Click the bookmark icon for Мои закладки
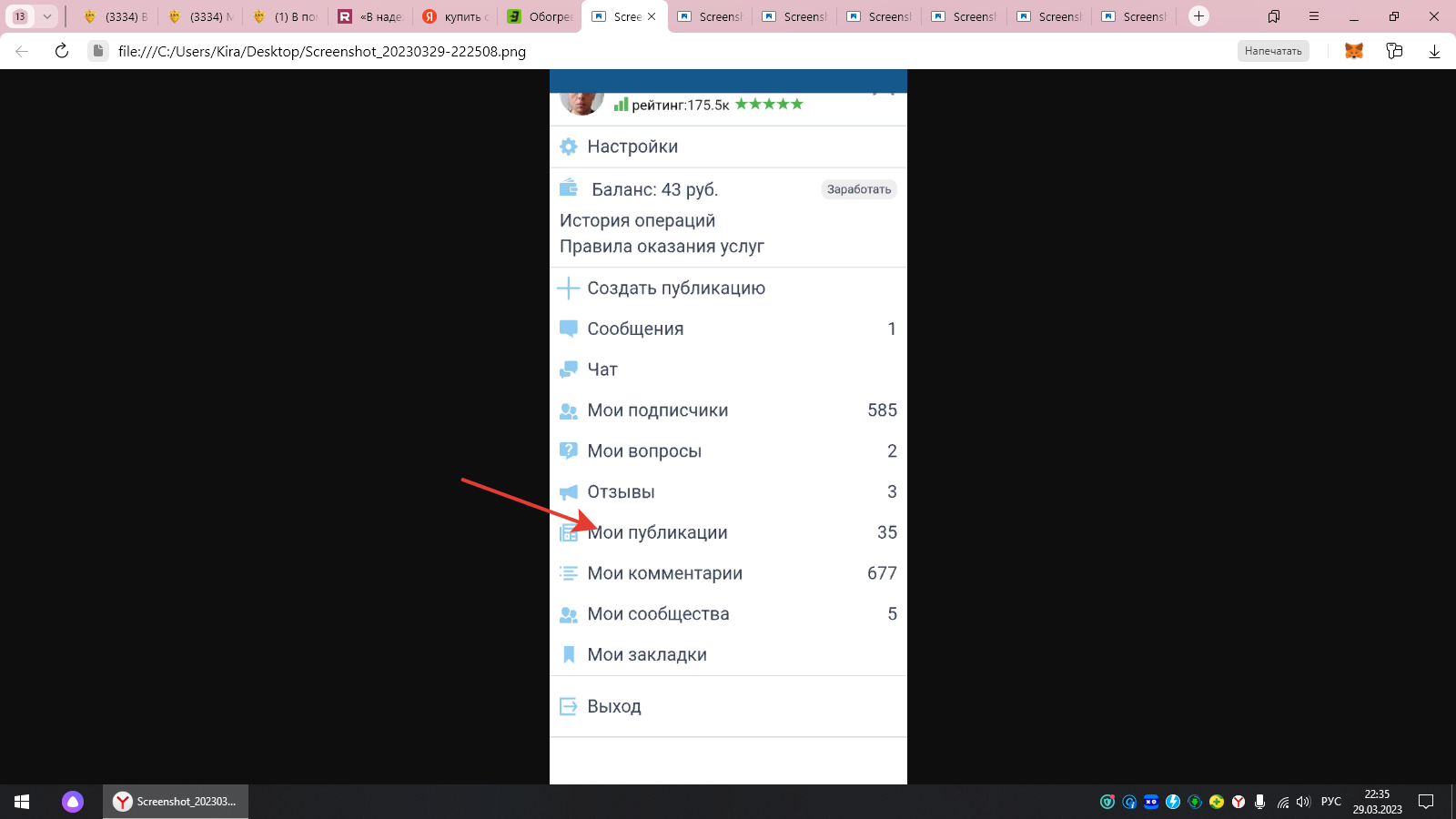The image size is (1456, 819). pyautogui.click(x=569, y=654)
